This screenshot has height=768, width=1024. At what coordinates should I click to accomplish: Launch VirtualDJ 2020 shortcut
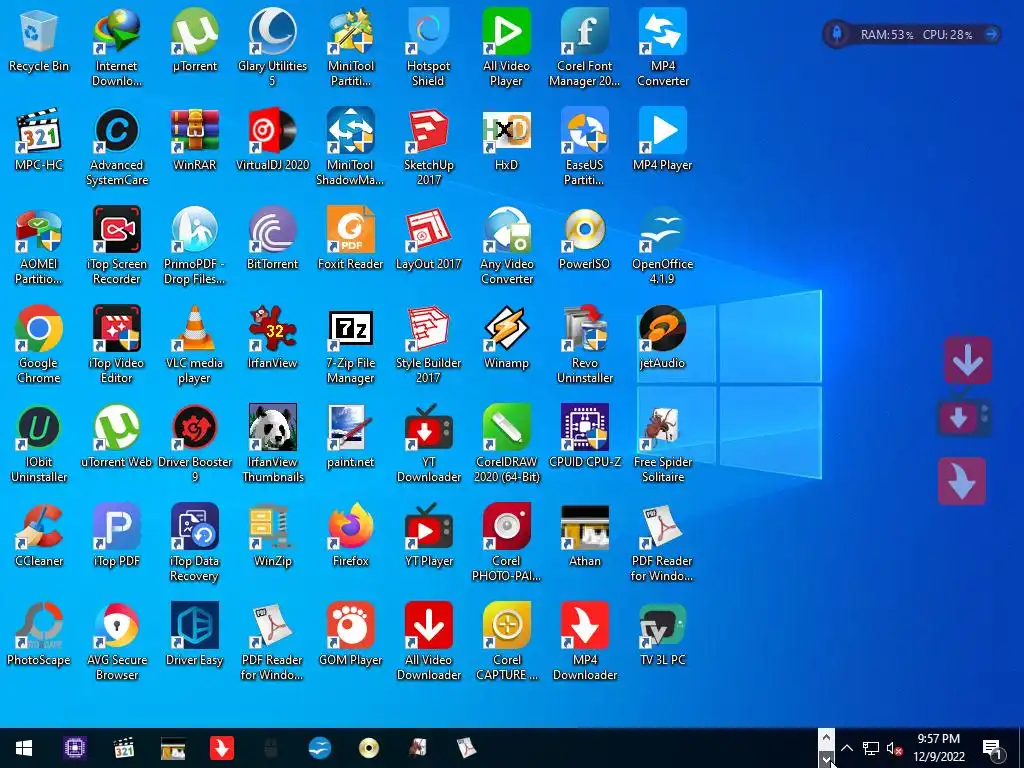coord(272,140)
